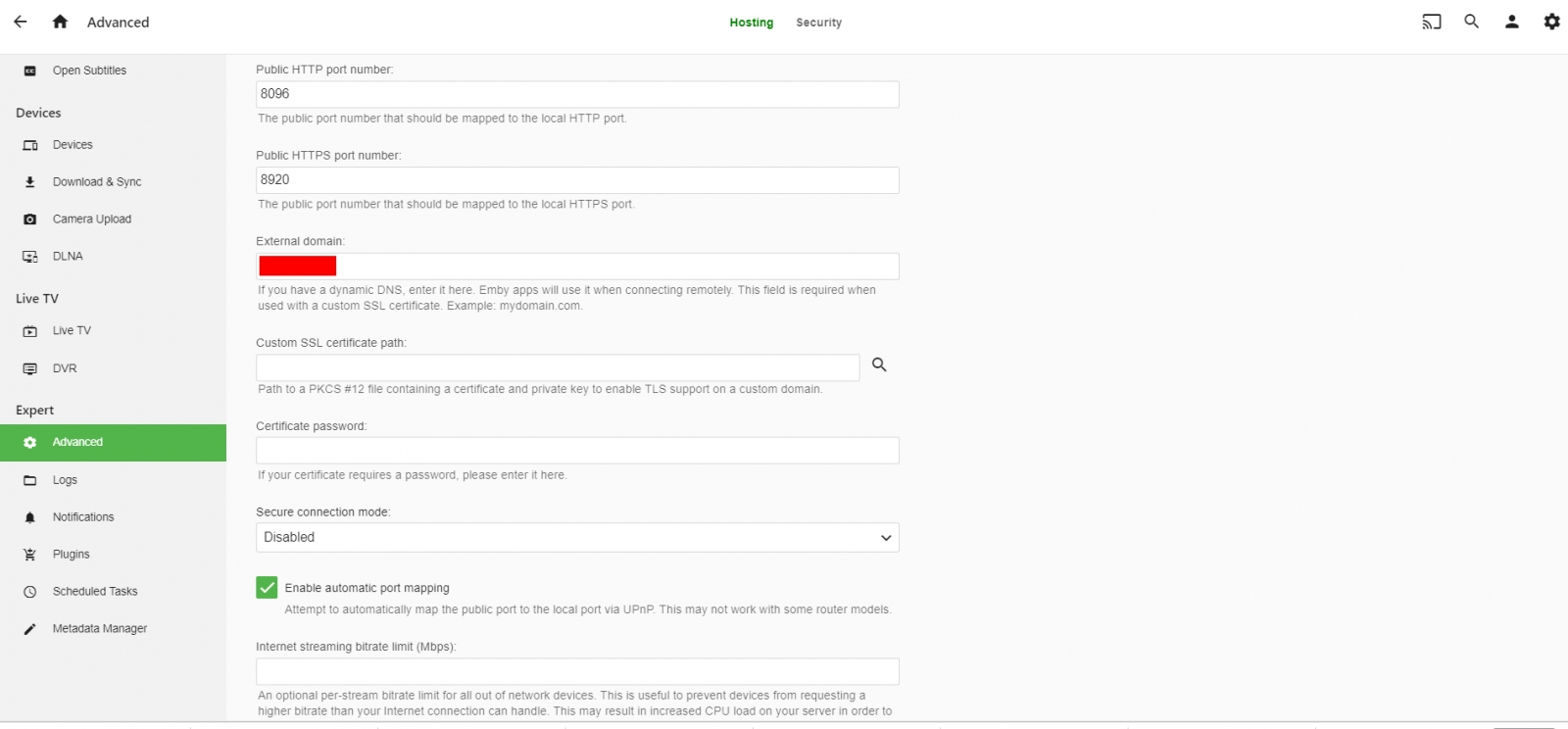Switch to the Security tab
The image size is (1568, 729).
818,23
